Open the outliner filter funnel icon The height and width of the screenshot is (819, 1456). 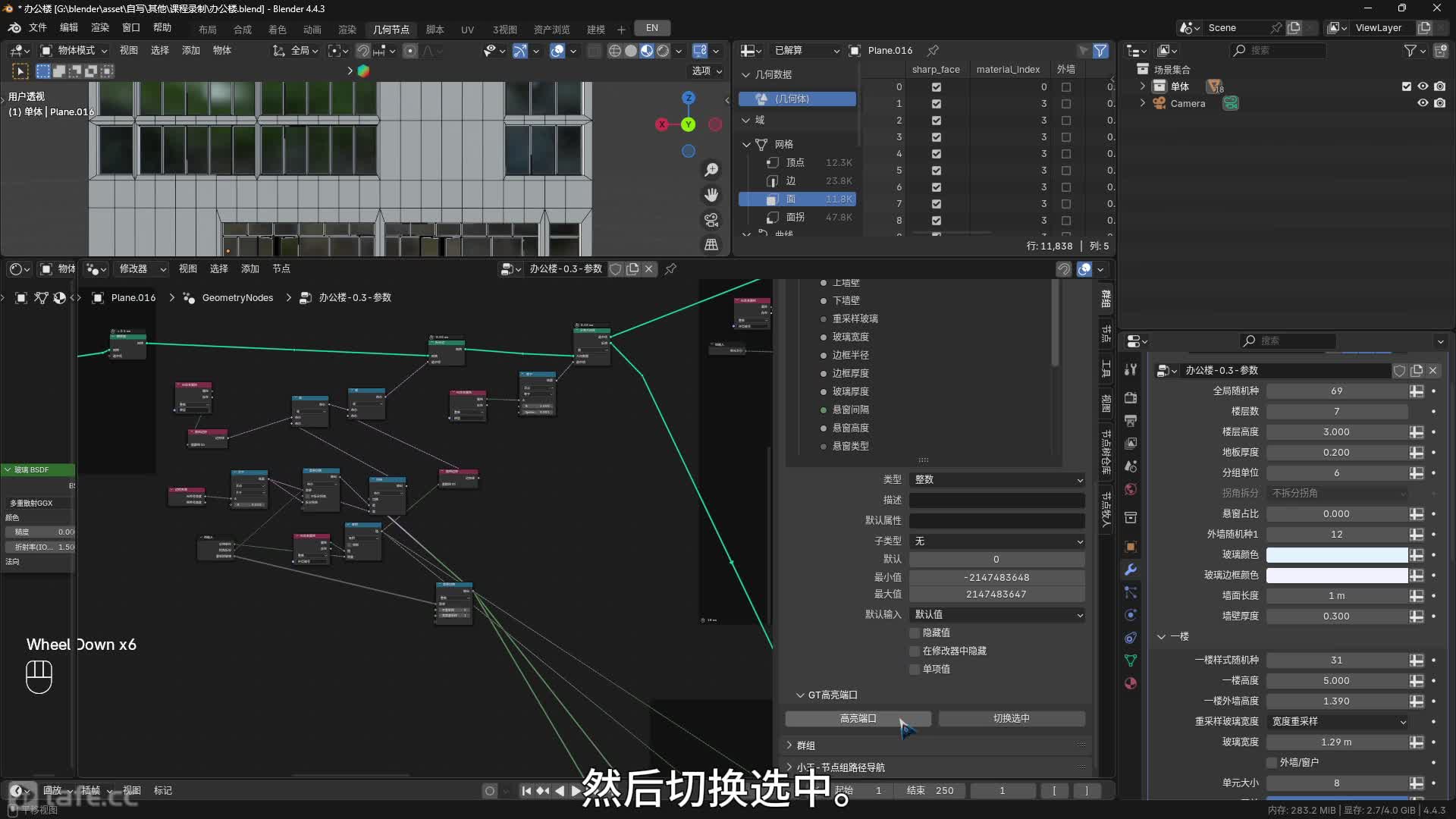coord(1410,51)
